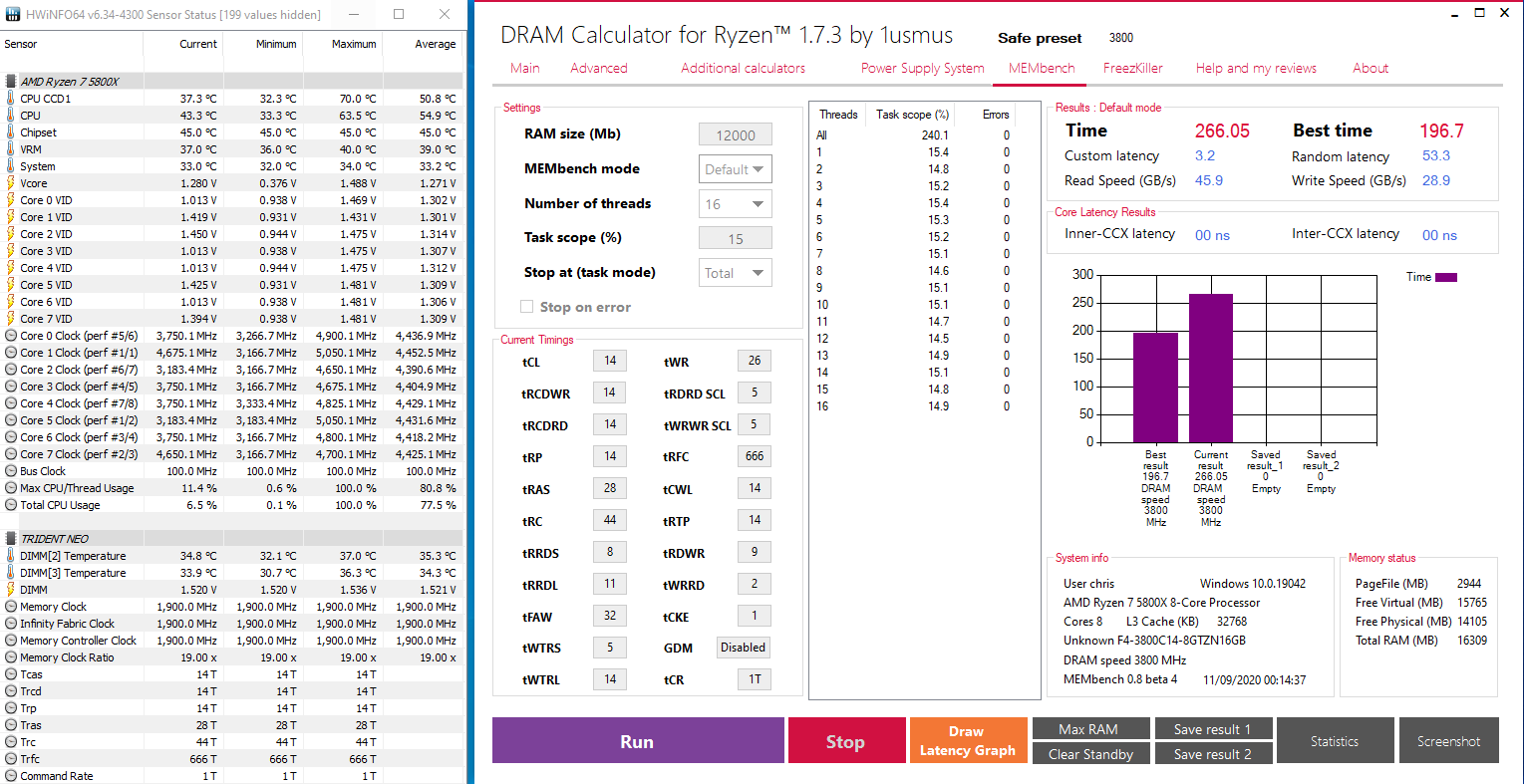Image resolution: width=1524 pixels, height=784 pixels.
Task: Click the voltage bolt icon beside Vcore
Action: pyautogui.click(x=11, y=183)
